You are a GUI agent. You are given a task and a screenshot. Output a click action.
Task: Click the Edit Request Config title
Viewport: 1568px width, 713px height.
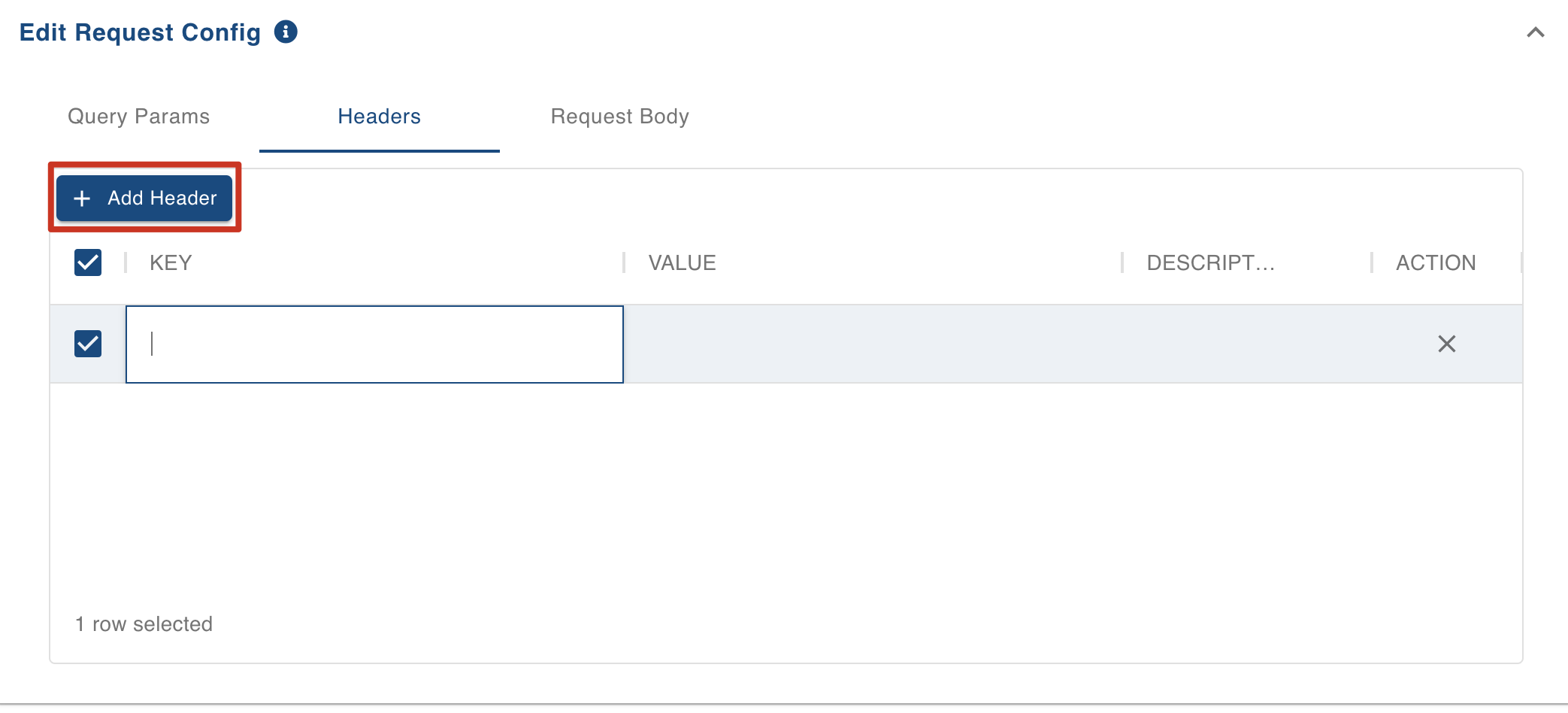[x=140, y=32]
